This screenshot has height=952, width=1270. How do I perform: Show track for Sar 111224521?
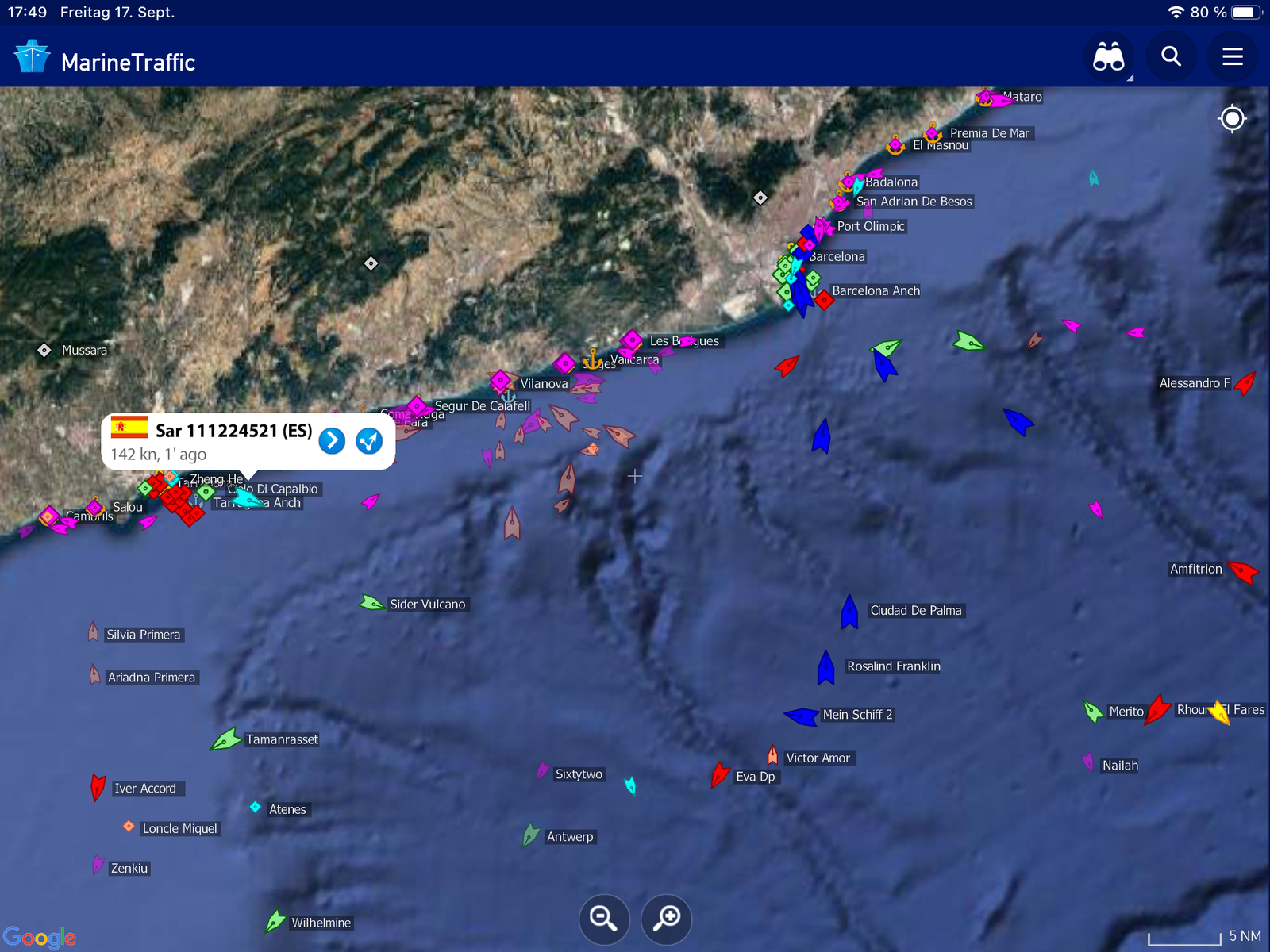[x=369, y=440]
